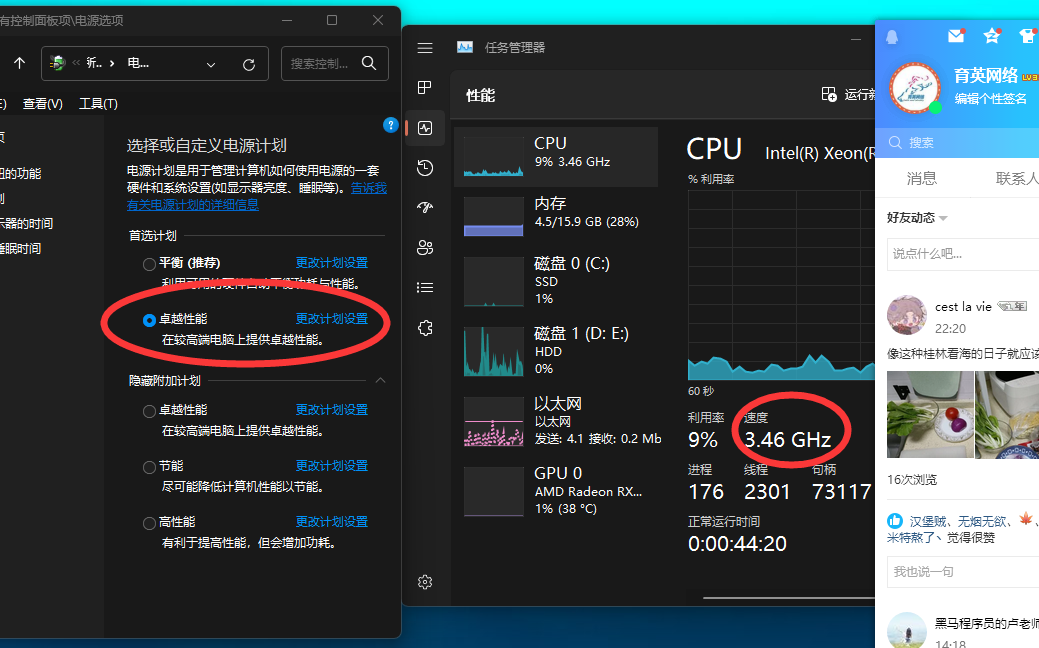Expand the address bar history dropdown arrow
The width and height of the screenshot is (1039, 648).
pos(211,64)
